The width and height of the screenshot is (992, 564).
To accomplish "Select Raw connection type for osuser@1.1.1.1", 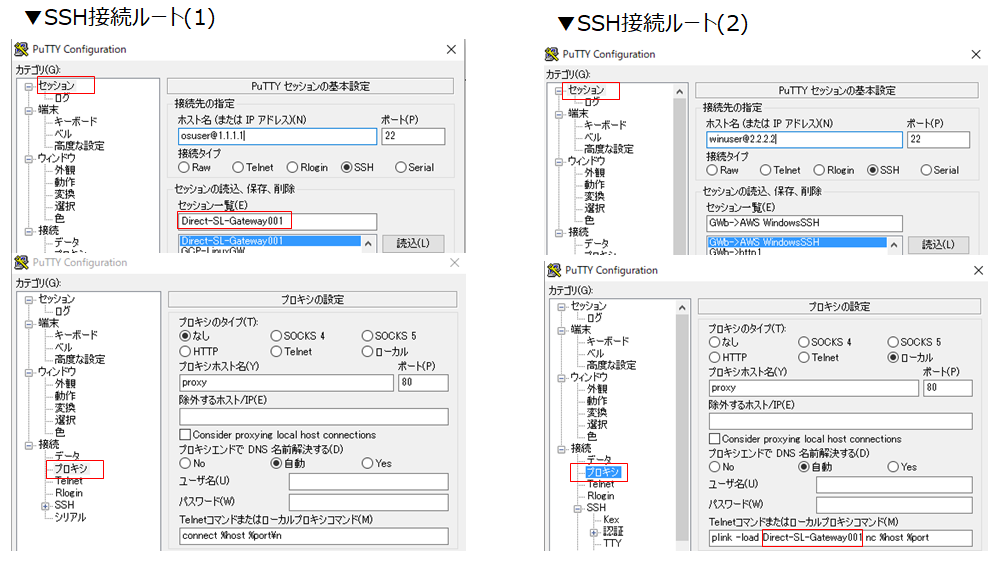I will (183, 167).
